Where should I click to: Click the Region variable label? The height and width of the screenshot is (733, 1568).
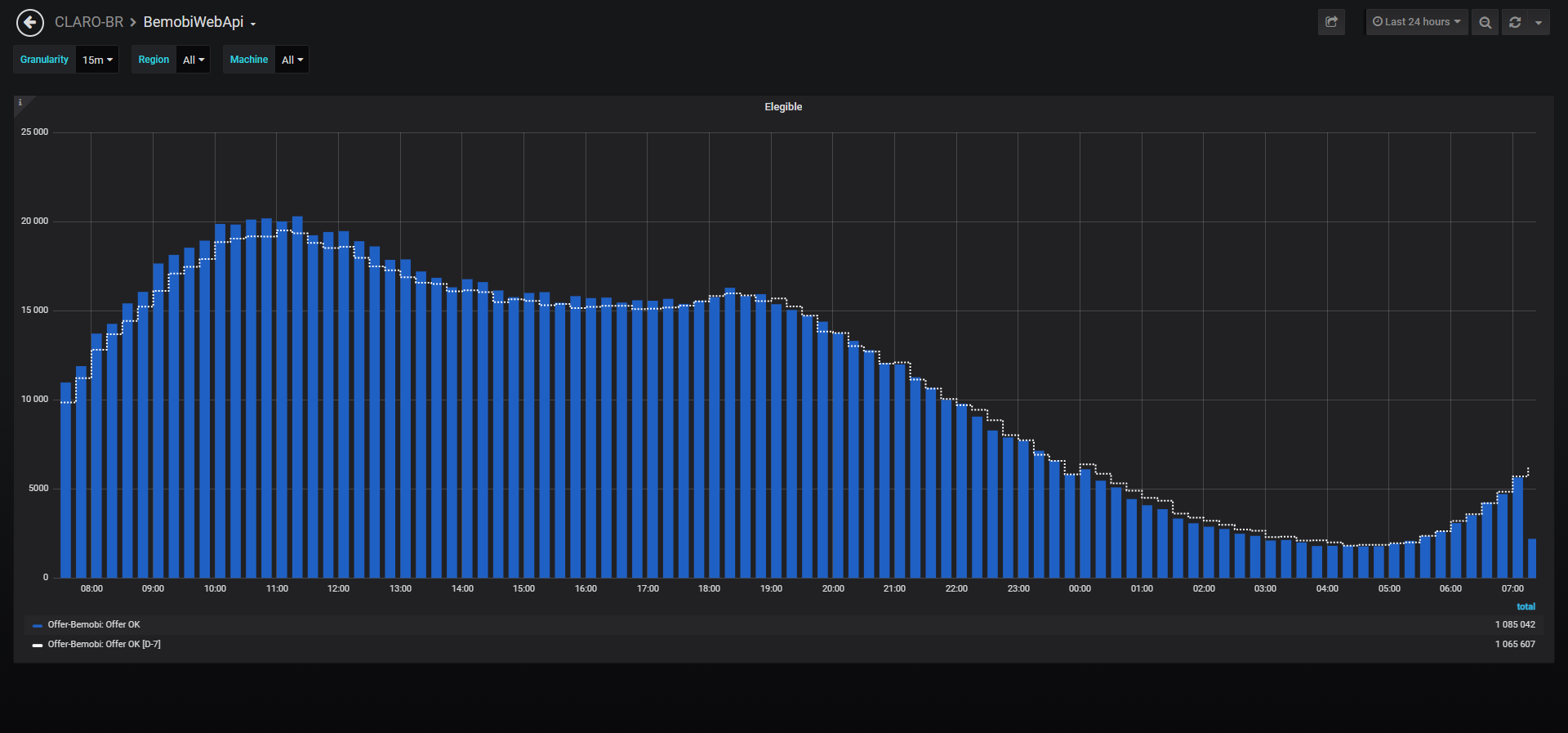(x=154, y=60)
